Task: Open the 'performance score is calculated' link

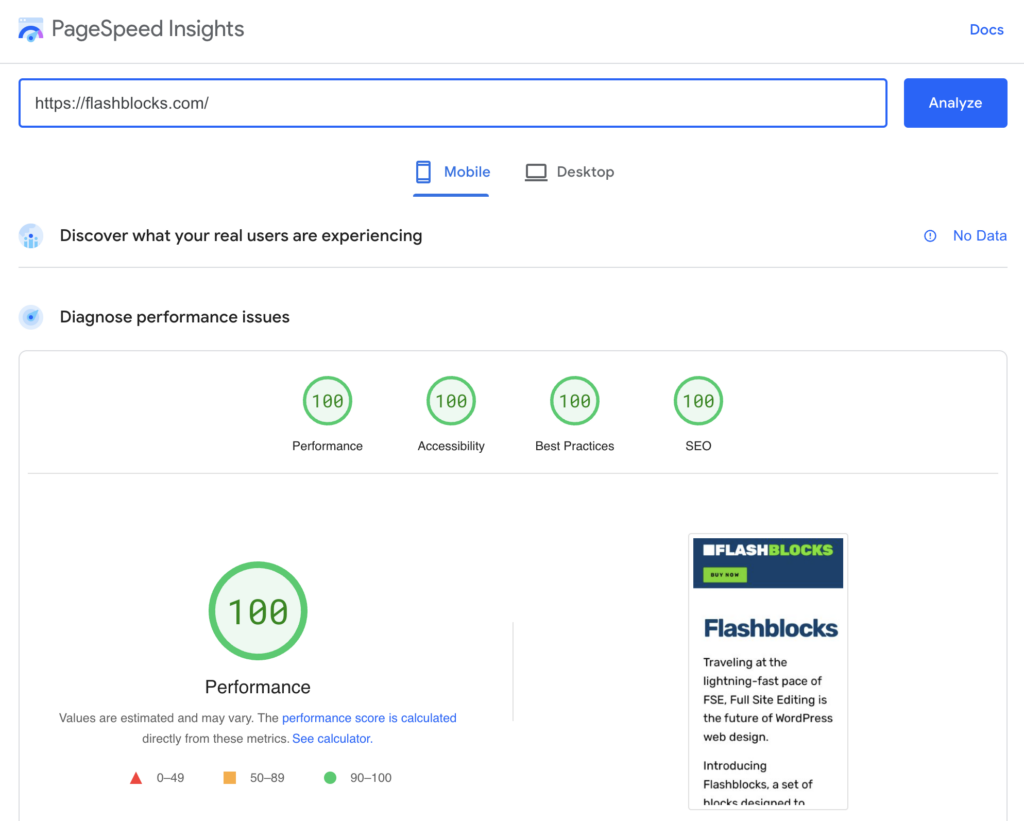Action: [x=369, y=718]
